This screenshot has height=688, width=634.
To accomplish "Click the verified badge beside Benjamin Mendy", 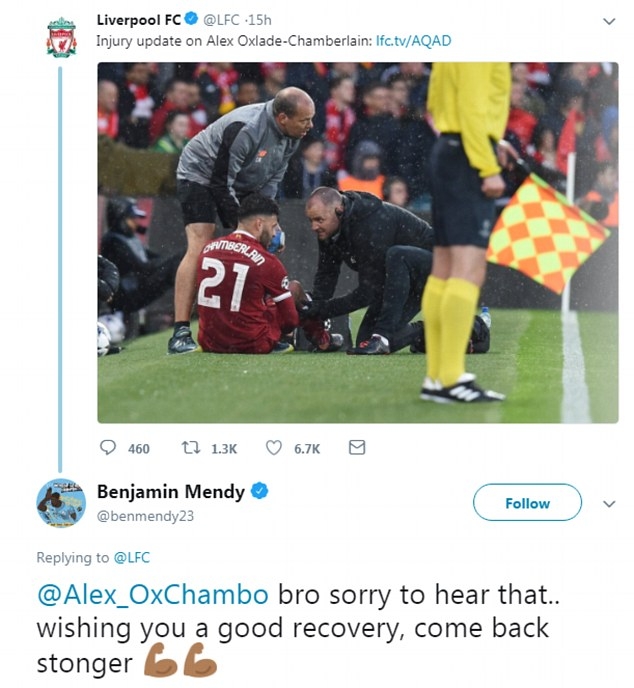I will click(258, 491).
